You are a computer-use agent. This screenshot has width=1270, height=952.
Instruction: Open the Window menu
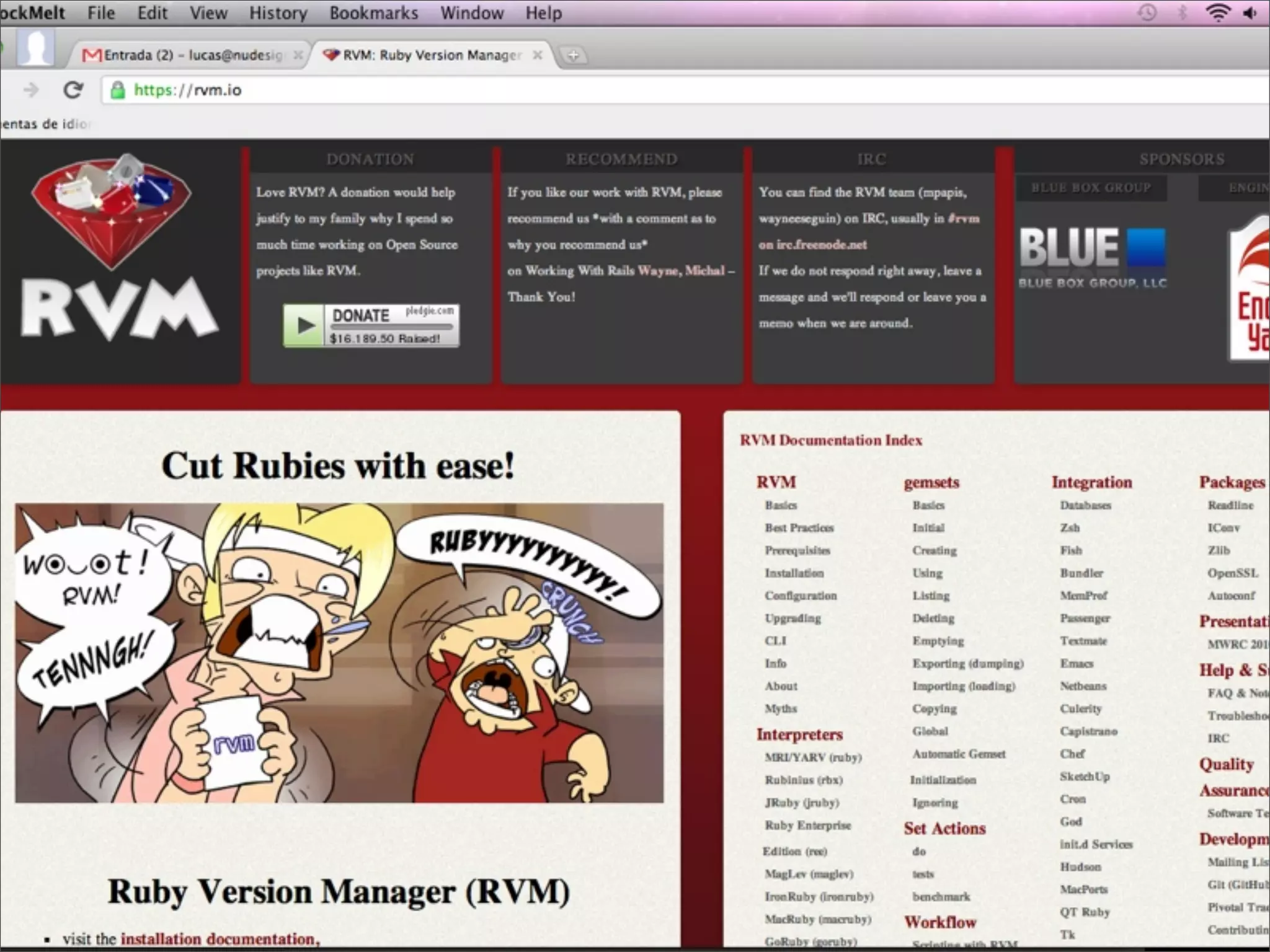(472, 13)
